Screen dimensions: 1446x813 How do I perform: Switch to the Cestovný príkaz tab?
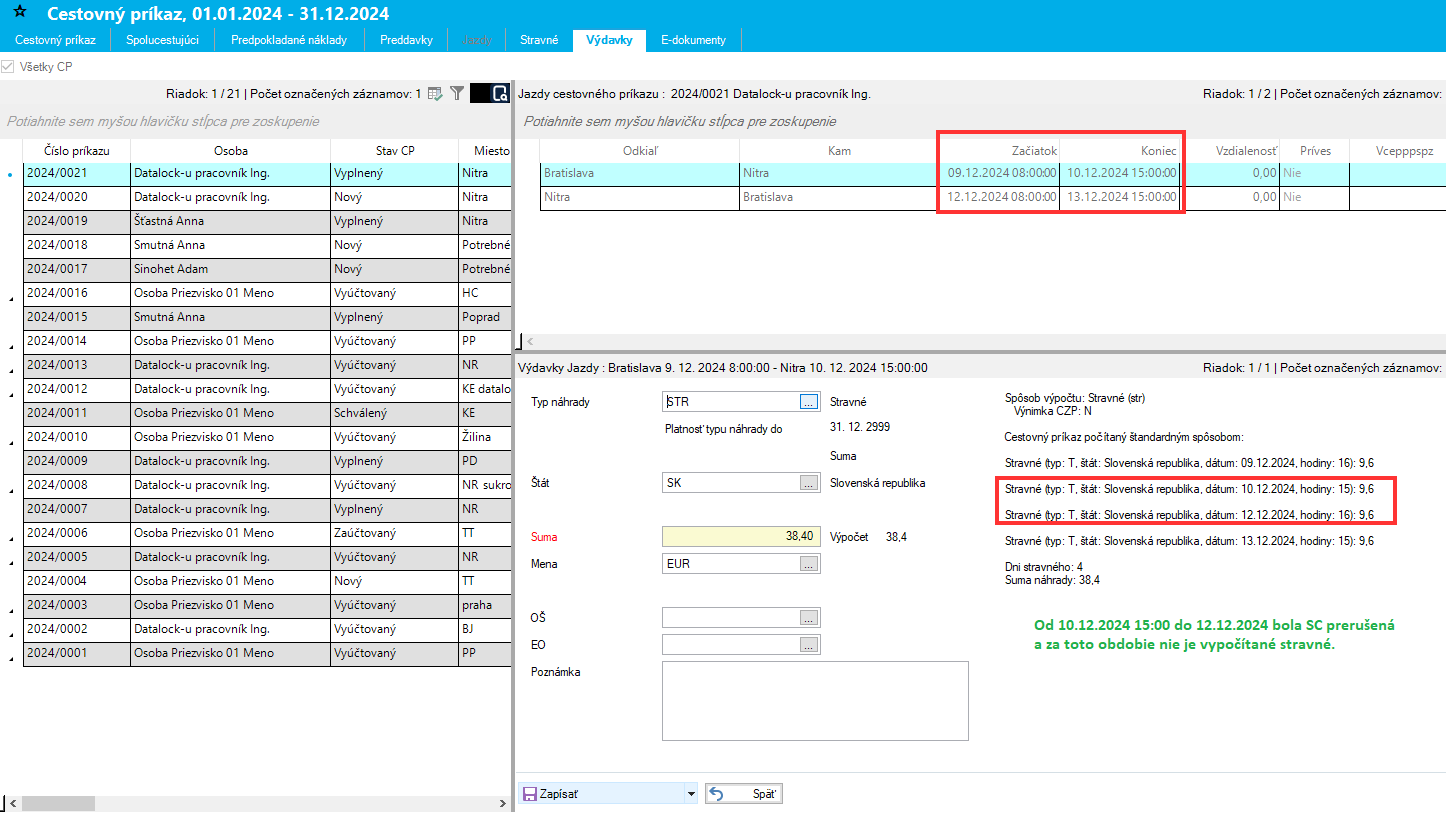tap(55, 40)
